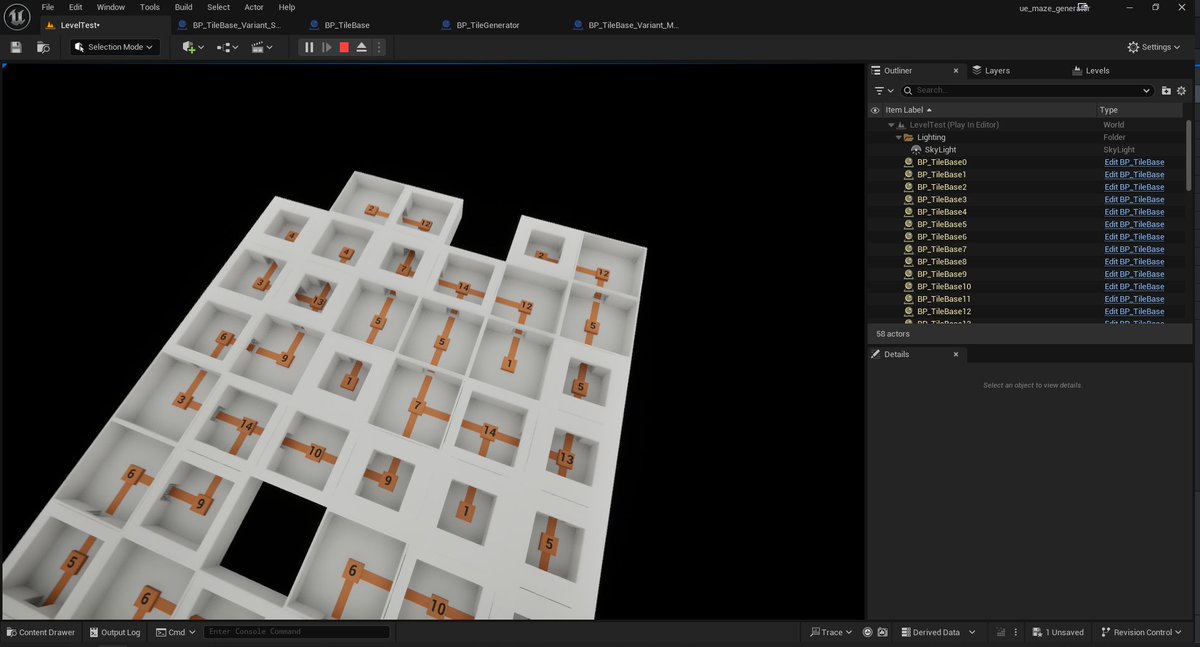
Task: Advance one frame with the frame-skip button
Action: tap(326, 47)
